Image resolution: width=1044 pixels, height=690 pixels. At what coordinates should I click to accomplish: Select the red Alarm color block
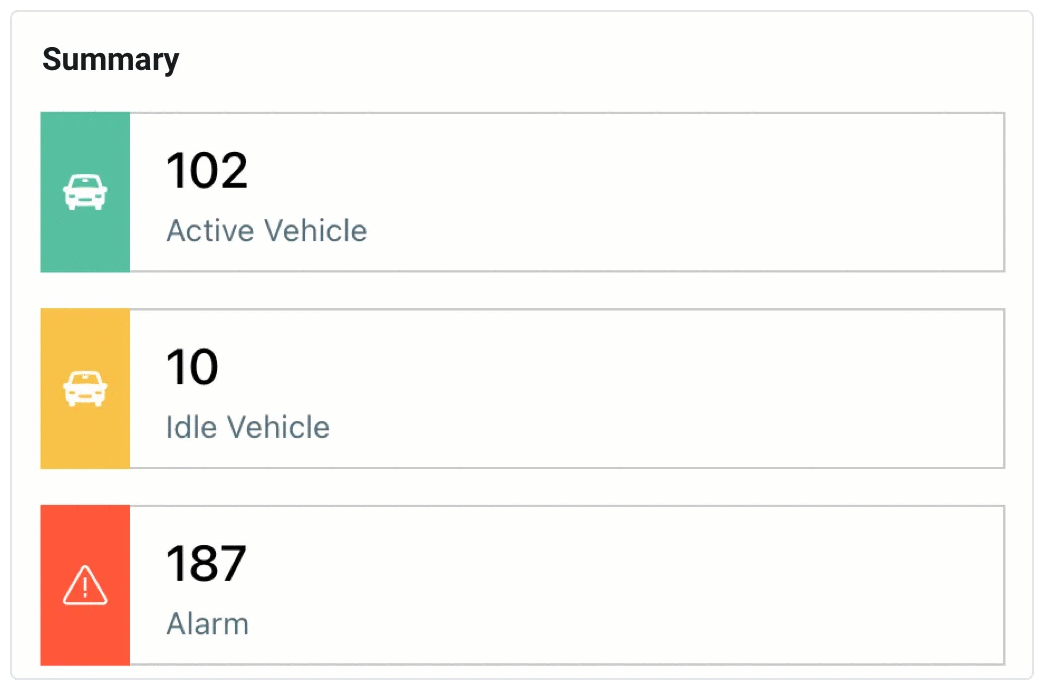point(85,585)
